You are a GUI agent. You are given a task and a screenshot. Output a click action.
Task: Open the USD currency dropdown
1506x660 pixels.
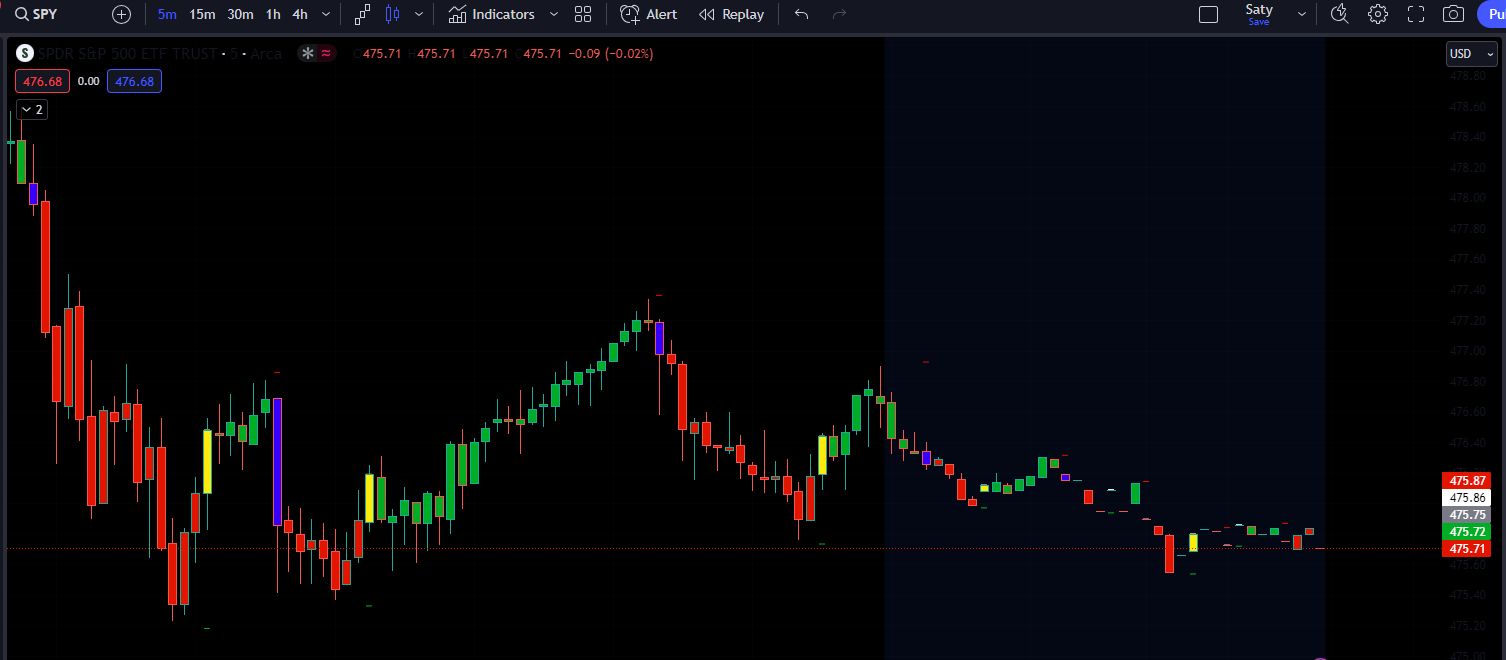(x=1471, y=54)
